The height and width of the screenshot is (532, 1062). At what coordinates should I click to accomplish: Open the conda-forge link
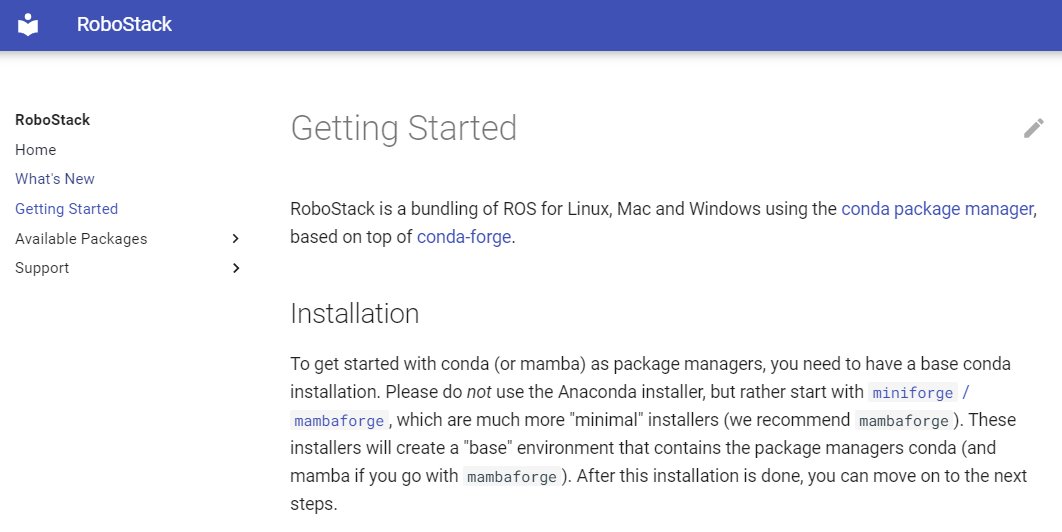[464, 237]
